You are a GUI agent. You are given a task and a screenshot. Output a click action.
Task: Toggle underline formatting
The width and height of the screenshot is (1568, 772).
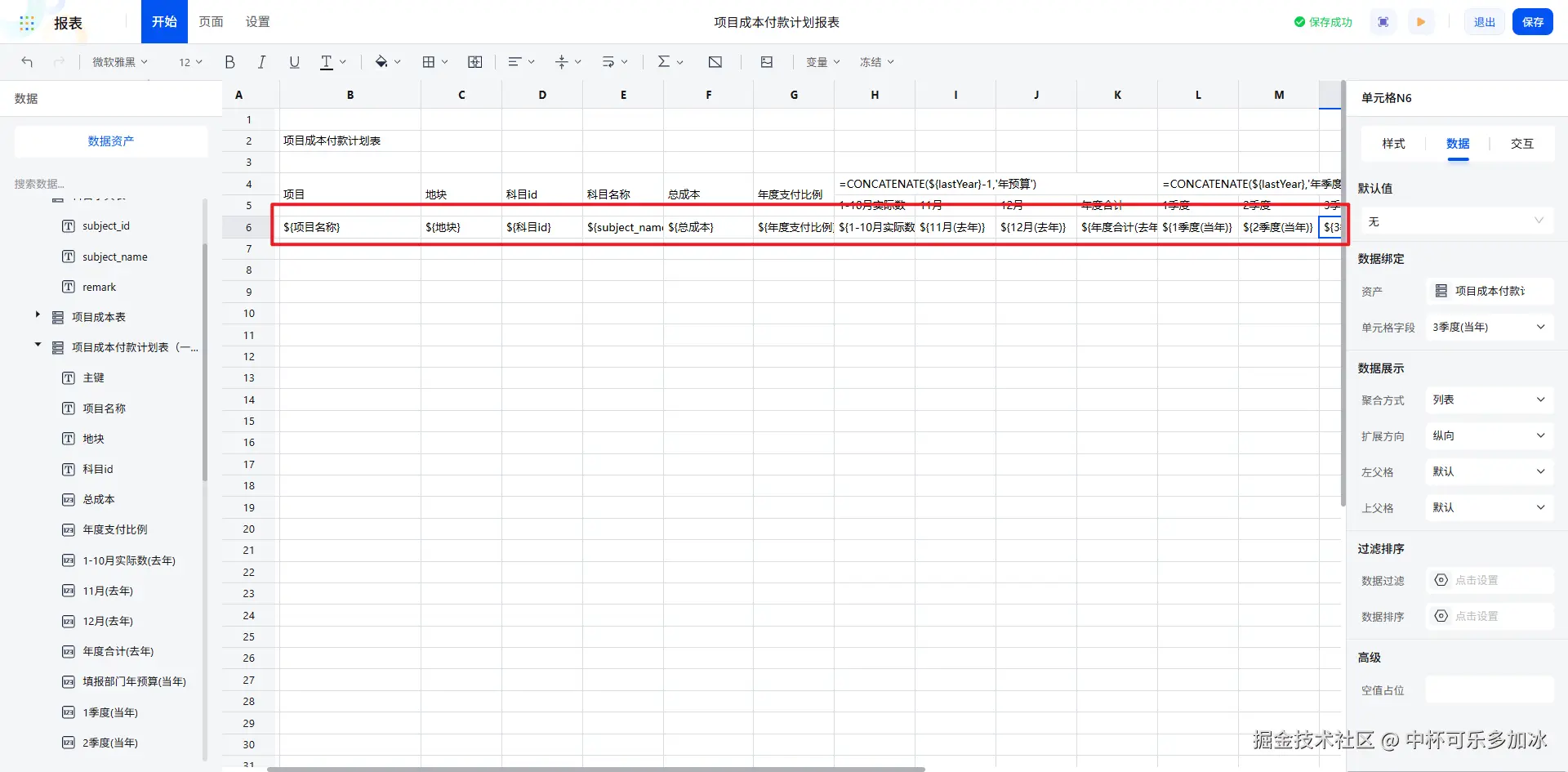294,62
